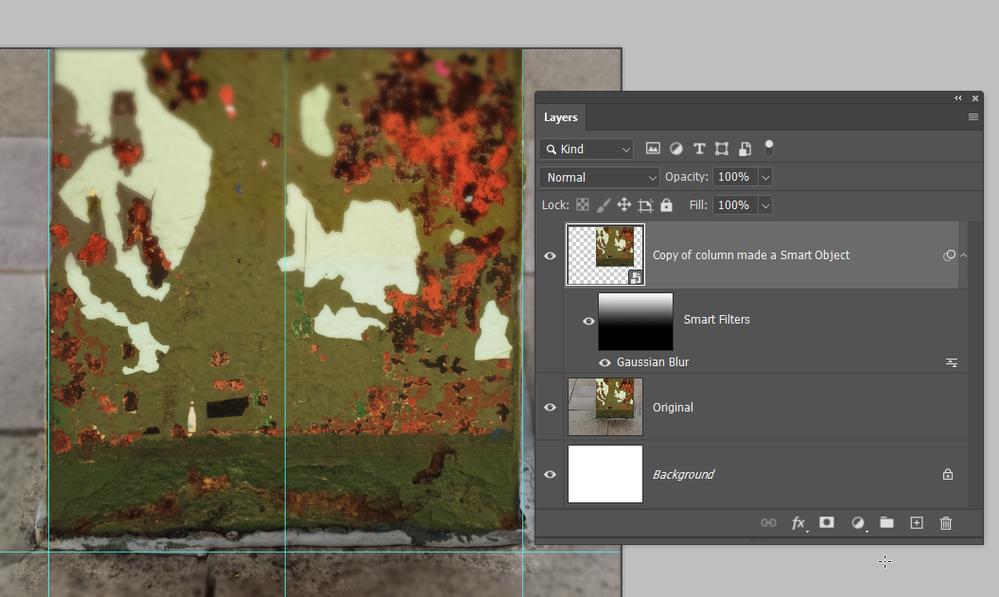Toggle Gaussian Blur filter visibility
This screenshot has height=597, width=999.
605,363
